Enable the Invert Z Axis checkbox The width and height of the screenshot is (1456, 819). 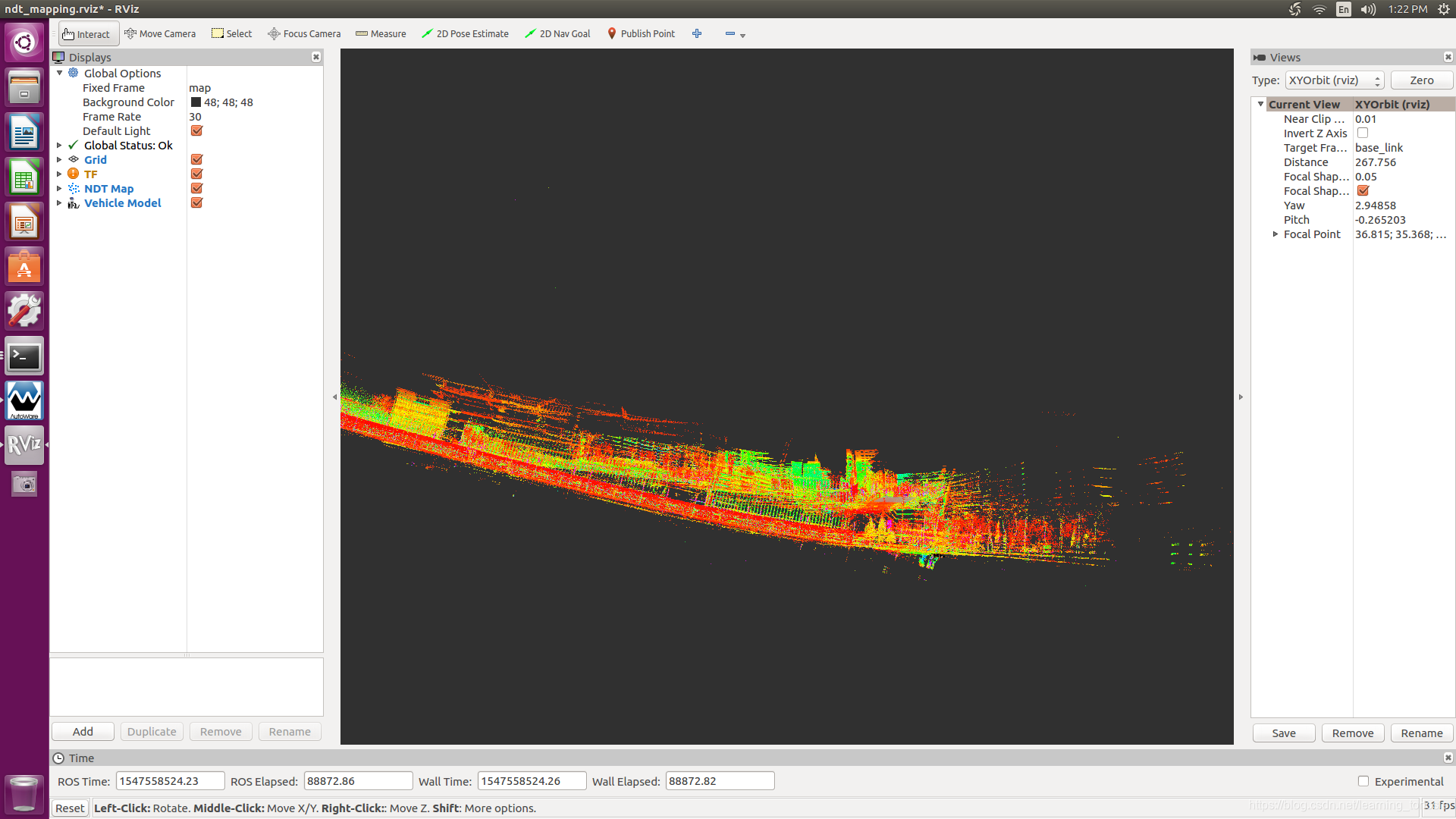pos(1363,133)
